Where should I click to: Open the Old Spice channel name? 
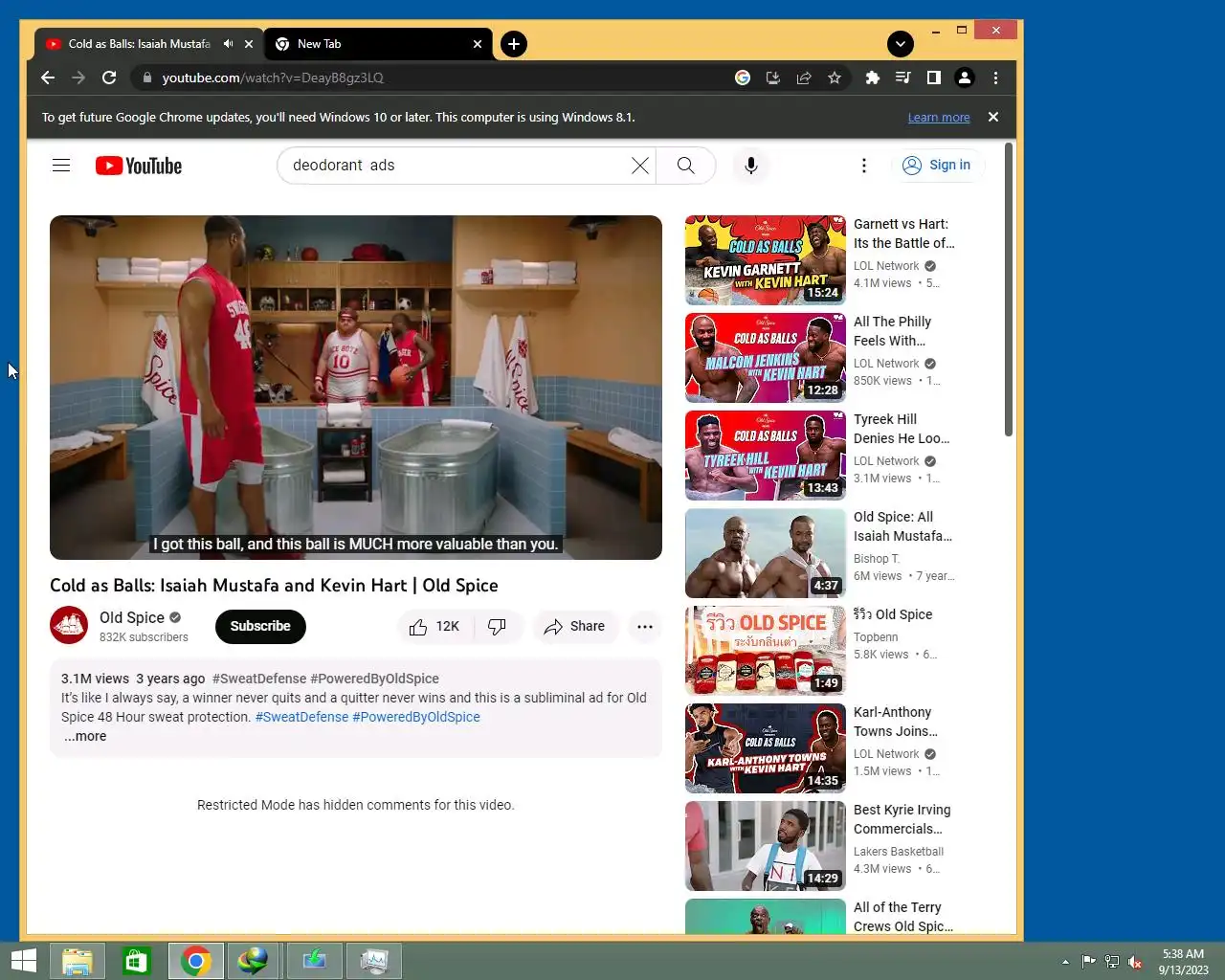pos(132,617)
